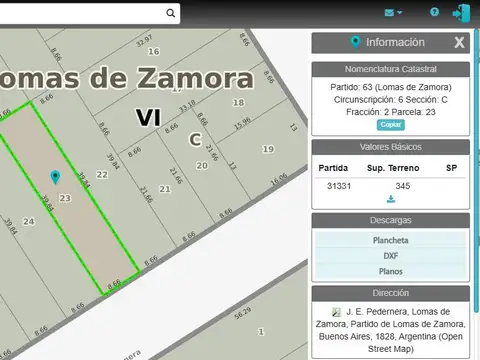Click the 33.18 measurement label on the map

coord(187,106)
